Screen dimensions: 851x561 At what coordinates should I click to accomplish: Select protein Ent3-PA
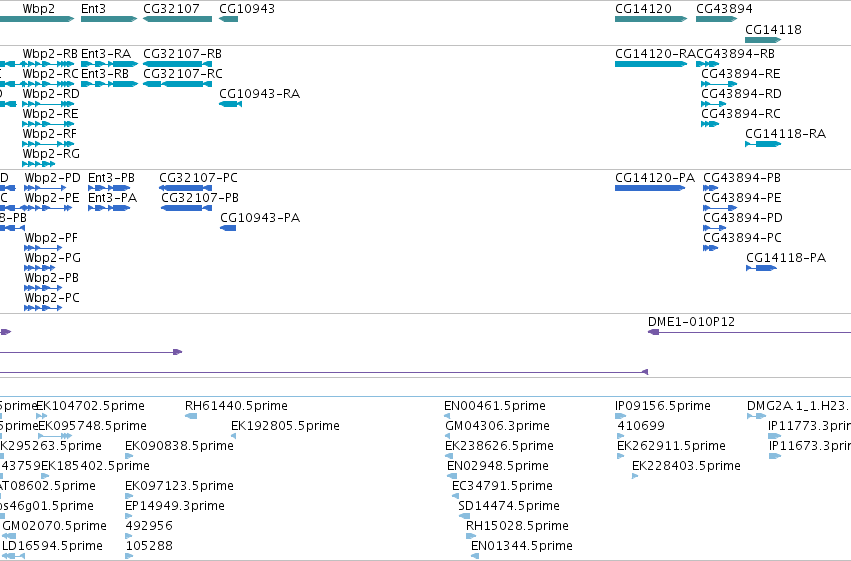[x=109, y=208]
